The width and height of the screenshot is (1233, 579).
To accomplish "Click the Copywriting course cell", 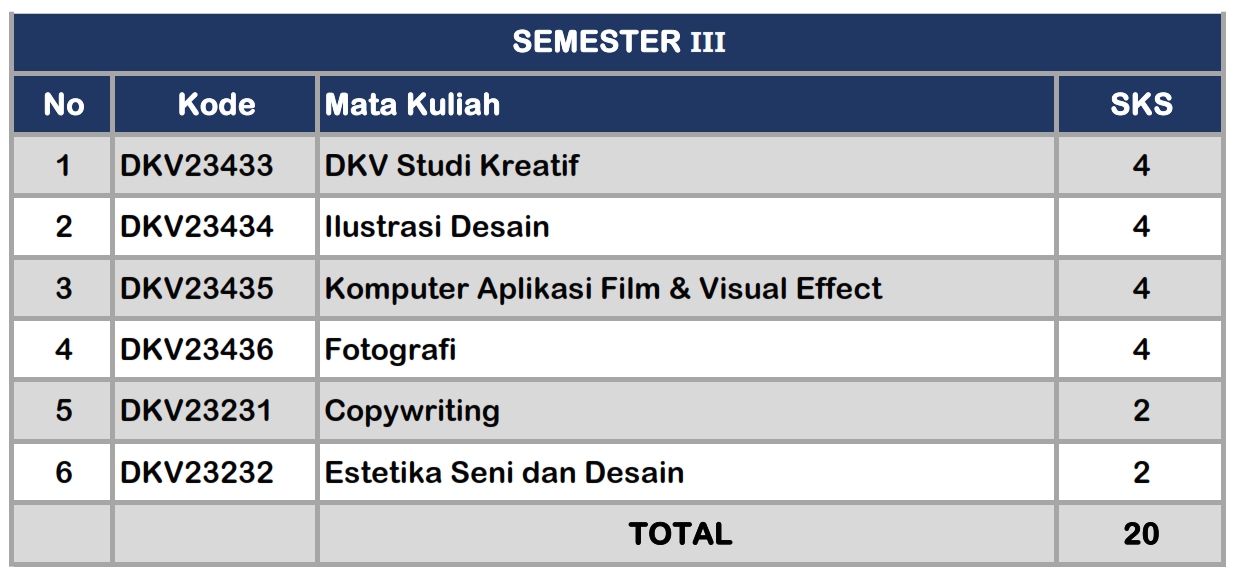I will click(687, 411).
